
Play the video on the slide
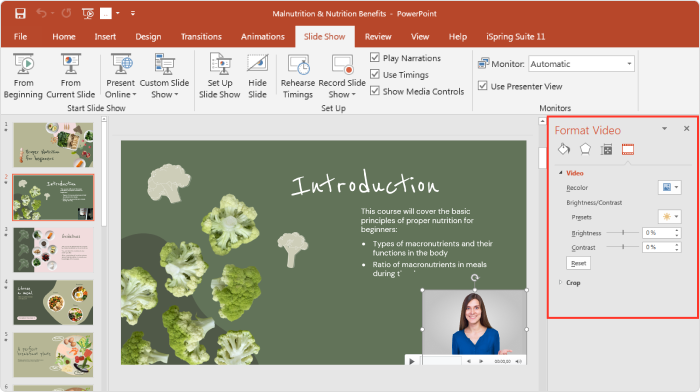[412, 361]
